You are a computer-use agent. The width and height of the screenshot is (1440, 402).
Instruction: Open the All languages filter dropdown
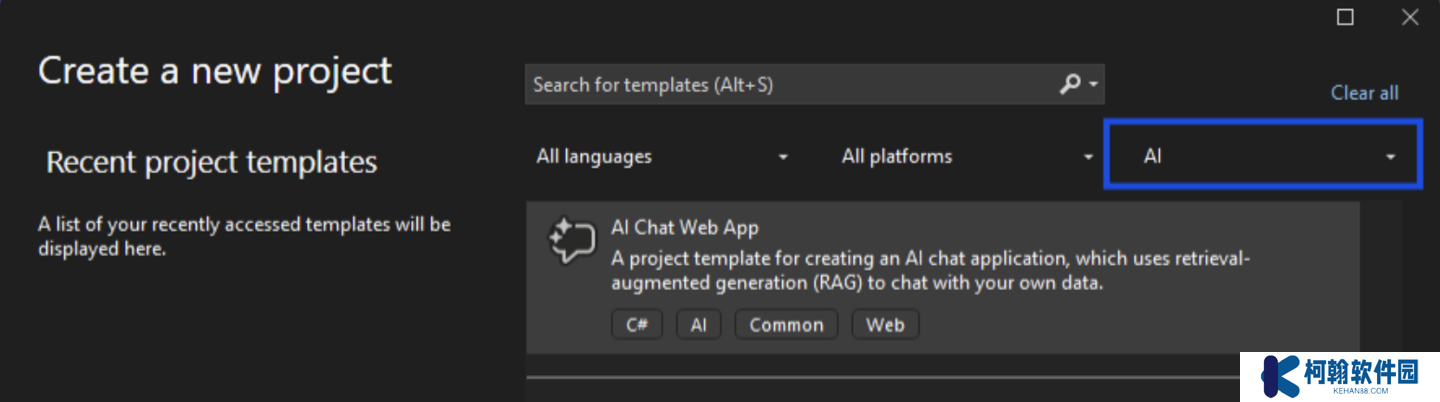(x=662, y=157)
